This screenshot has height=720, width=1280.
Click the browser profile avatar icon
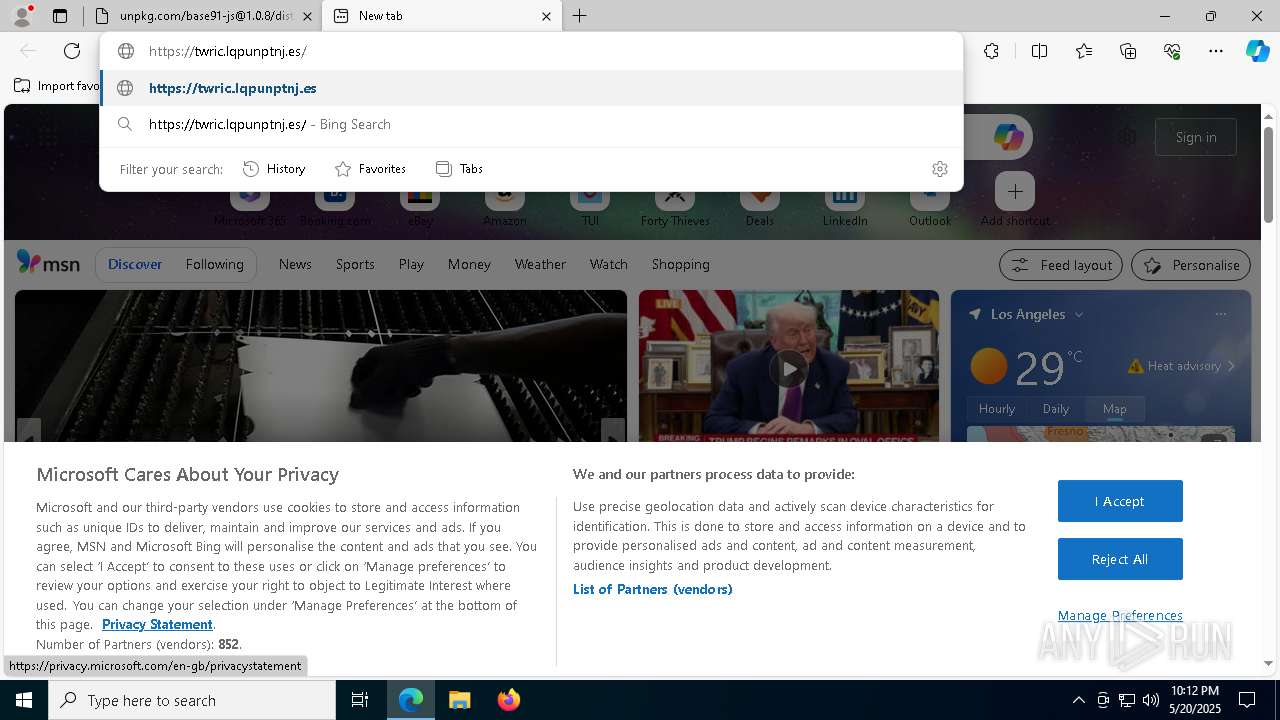(x=21, y=16)
